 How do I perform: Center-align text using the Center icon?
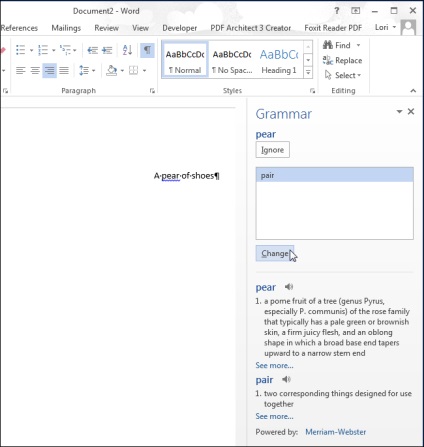[x=35, y=70]
